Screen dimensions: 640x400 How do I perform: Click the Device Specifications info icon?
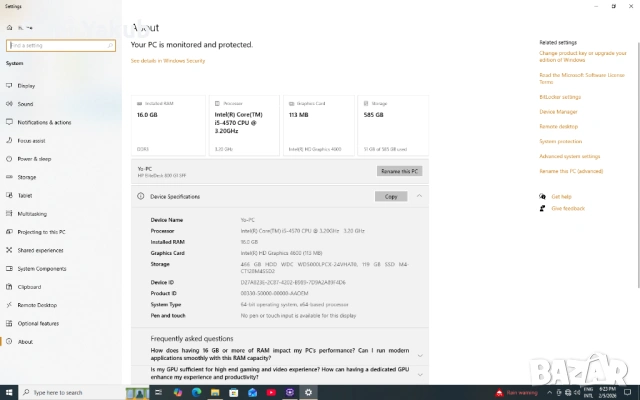click(141, 196)
